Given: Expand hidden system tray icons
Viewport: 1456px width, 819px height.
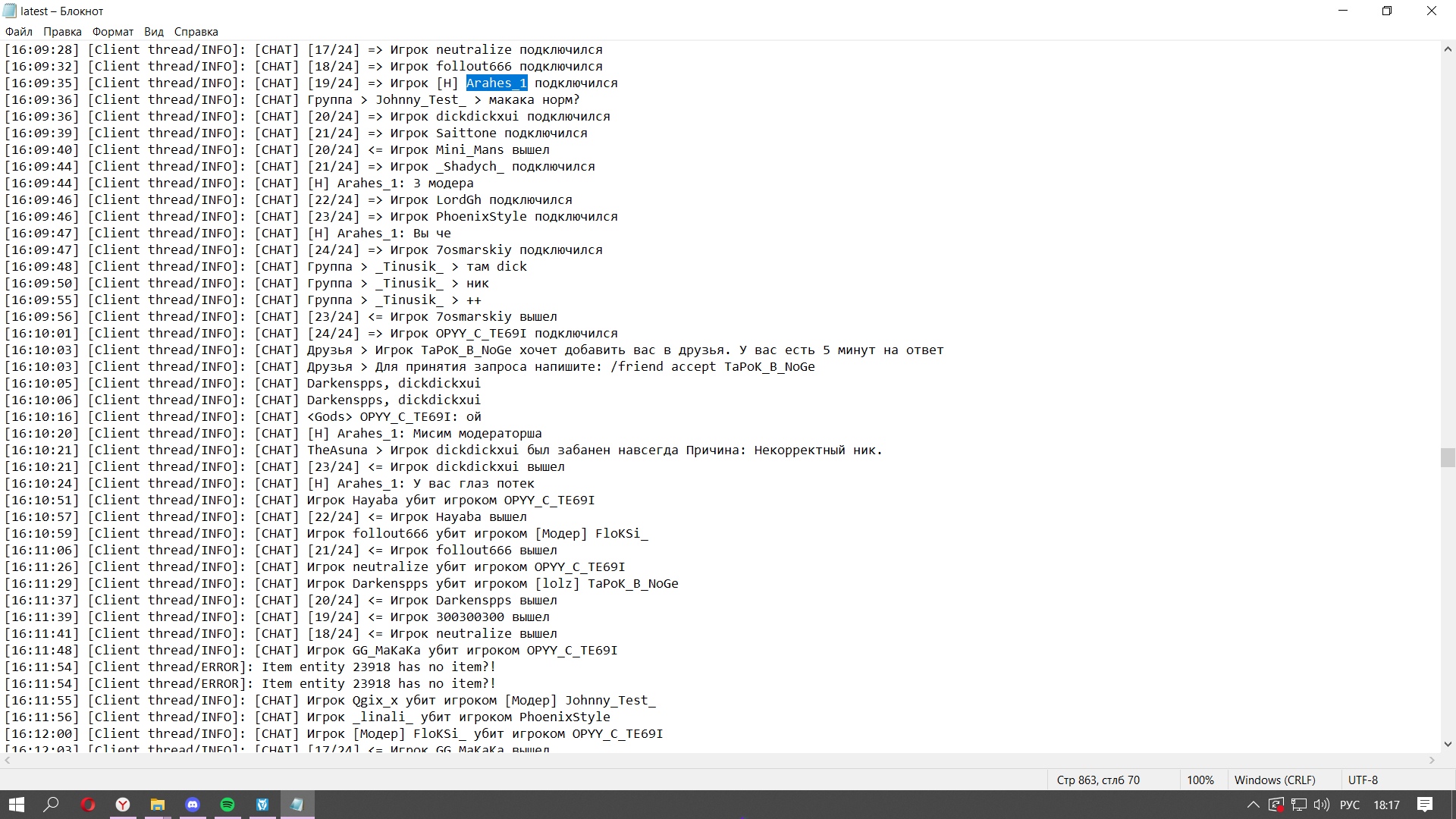Looking at the screenshot, I should (x=1253, y=805).
